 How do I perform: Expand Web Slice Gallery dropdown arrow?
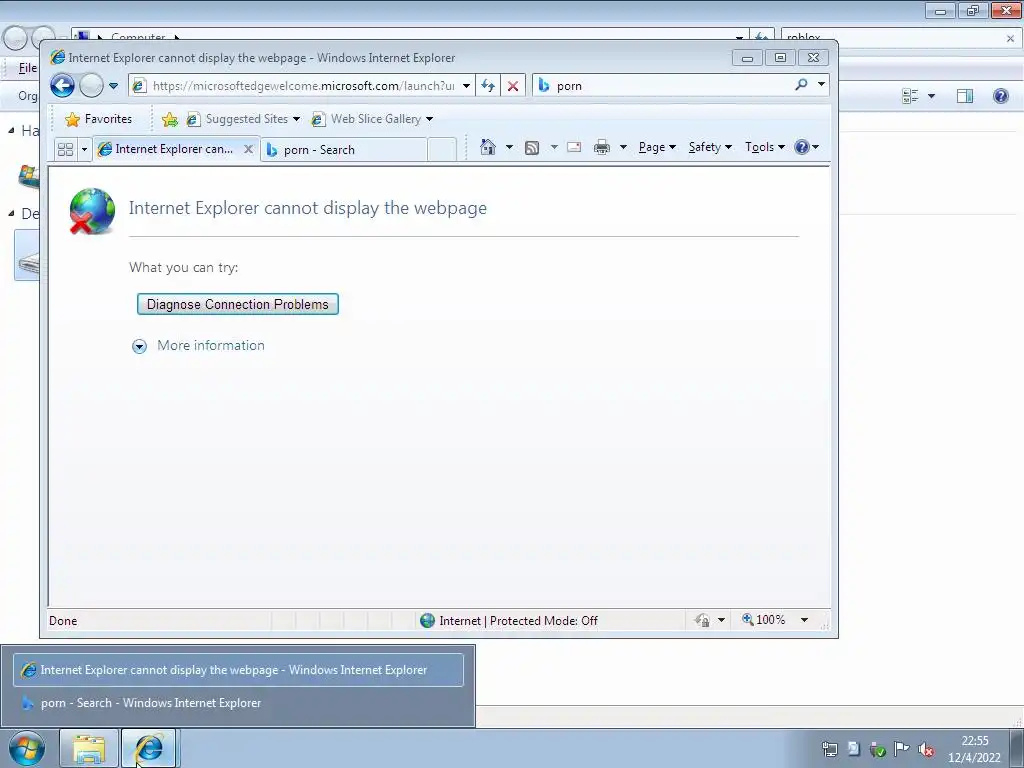pos(429,119)
